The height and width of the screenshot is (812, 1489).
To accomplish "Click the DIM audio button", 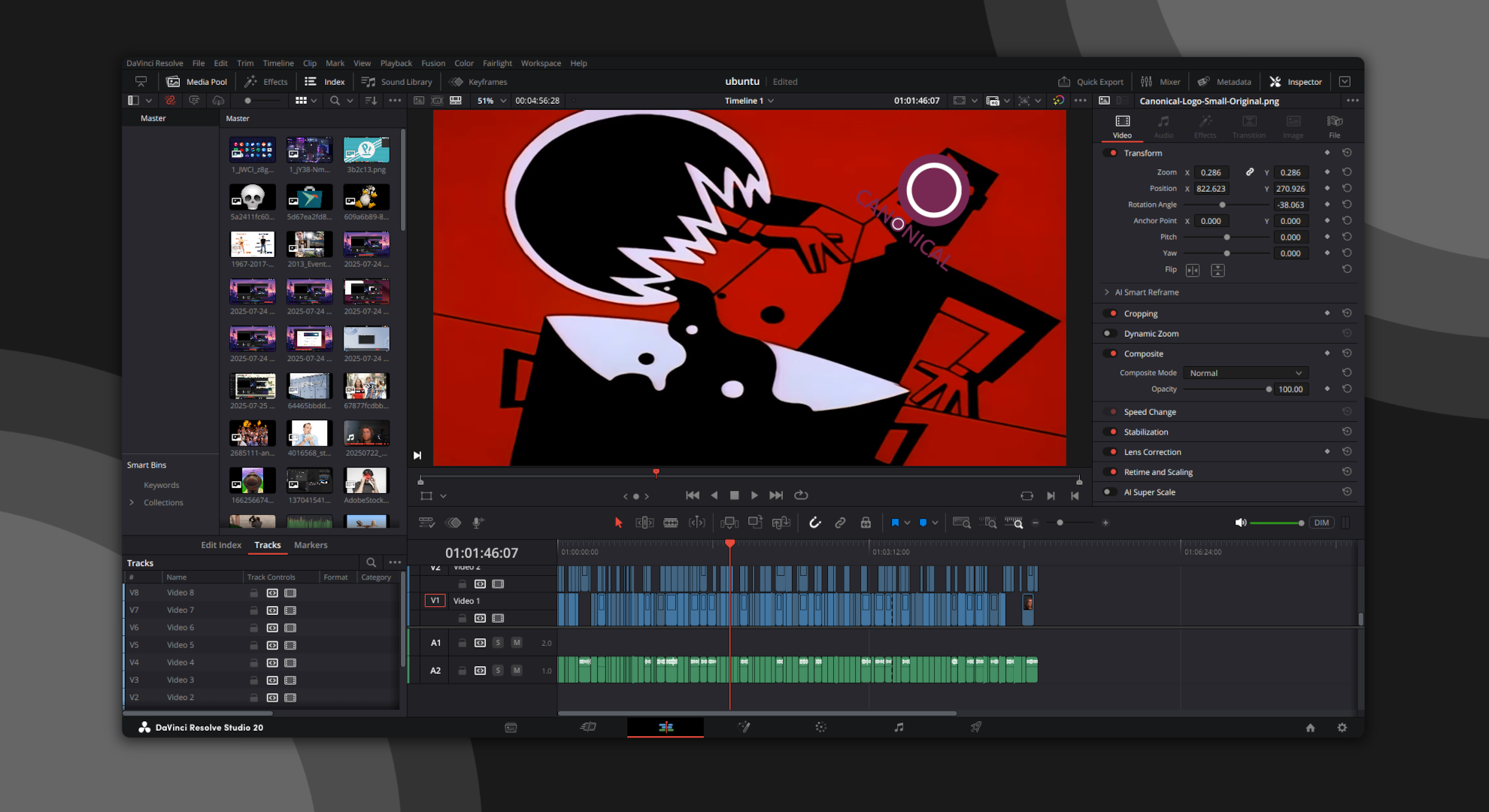I will pos(1321,523).
